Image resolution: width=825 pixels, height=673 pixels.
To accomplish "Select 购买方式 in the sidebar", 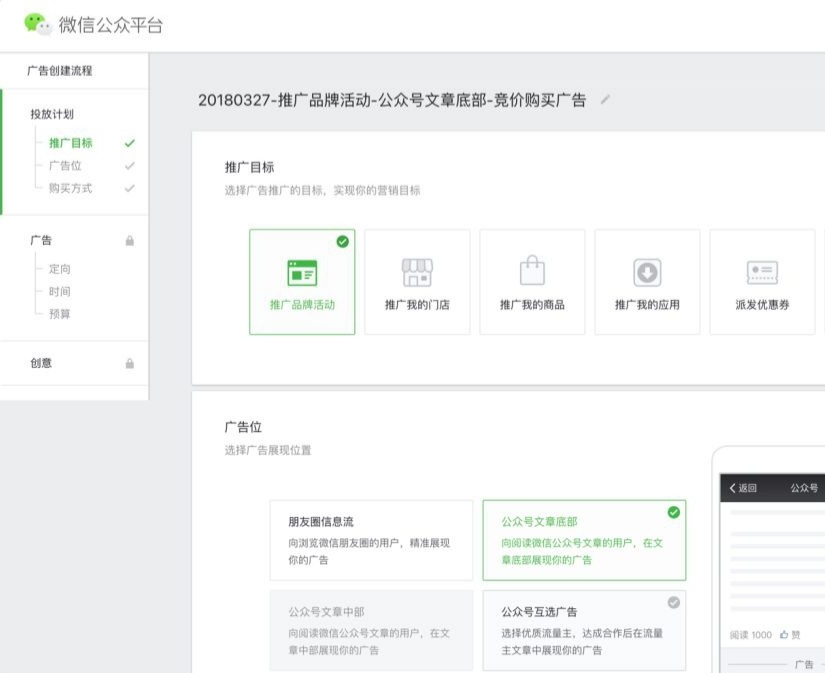I will click(71, 188).
